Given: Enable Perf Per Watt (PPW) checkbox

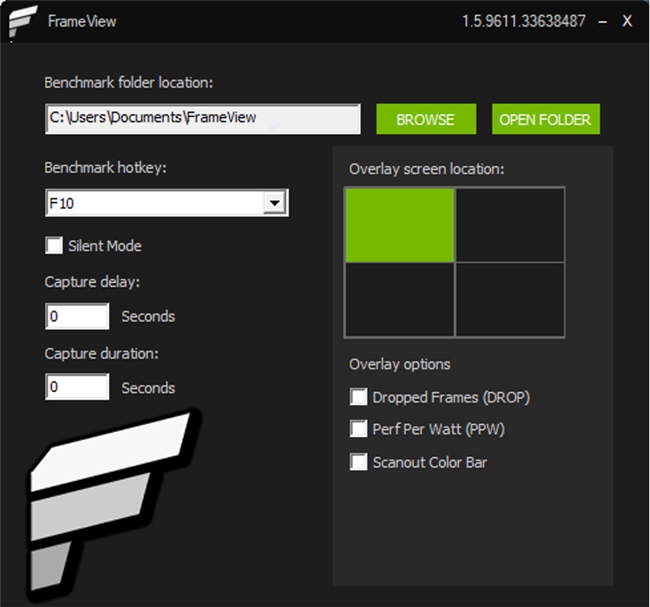Looking at the screenshot, I should coord(358,429).
